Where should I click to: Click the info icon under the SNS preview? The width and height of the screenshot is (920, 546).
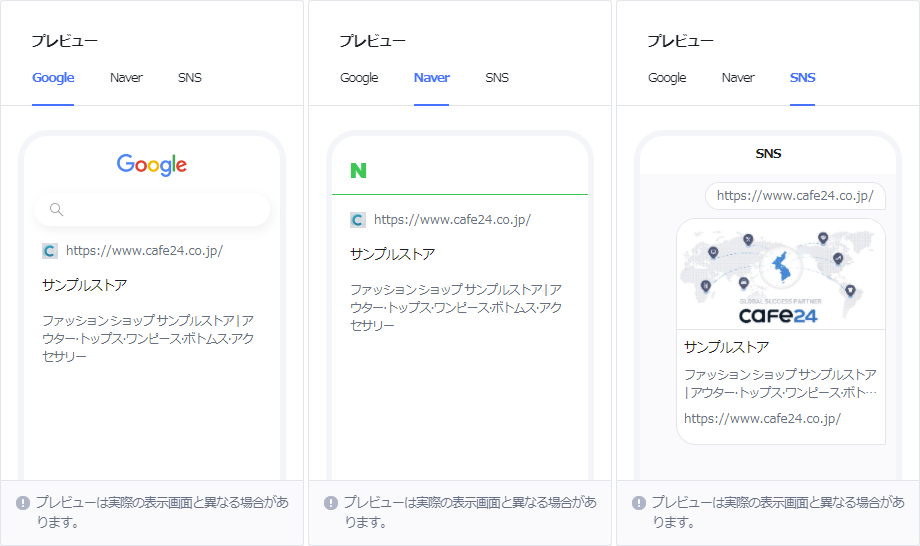[639, 503]
